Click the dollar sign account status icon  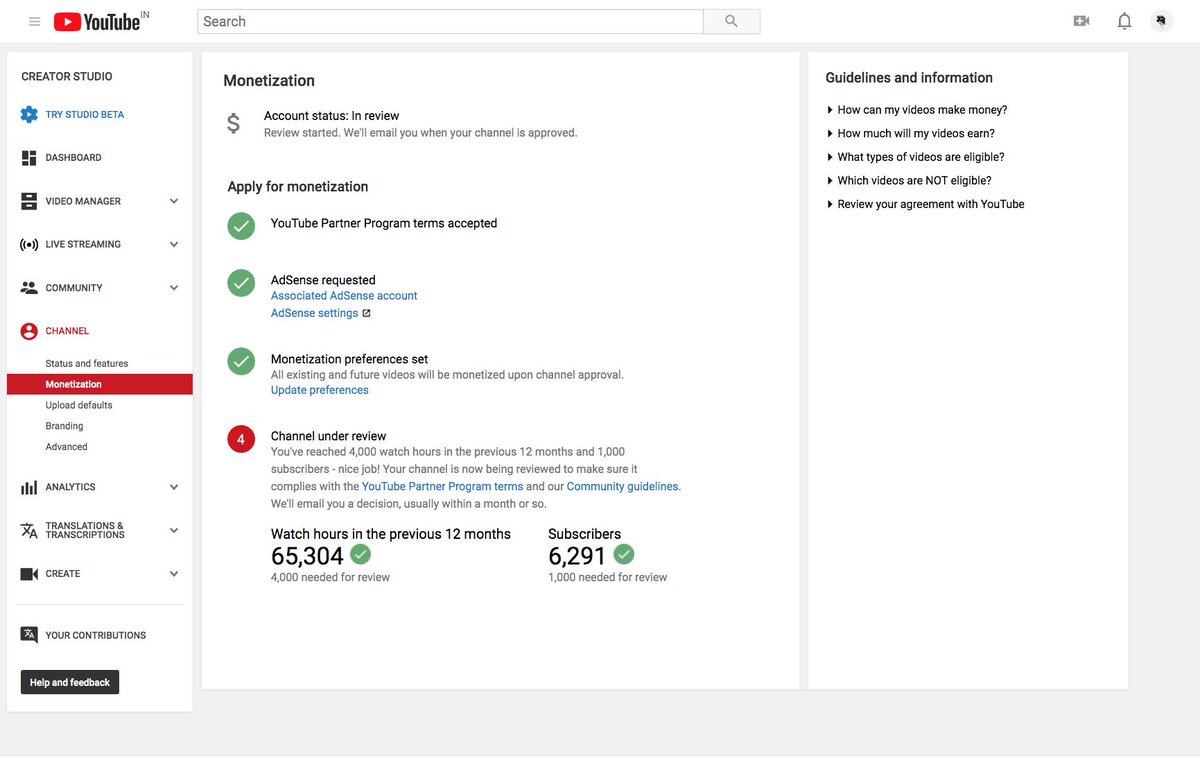(233, 123)
